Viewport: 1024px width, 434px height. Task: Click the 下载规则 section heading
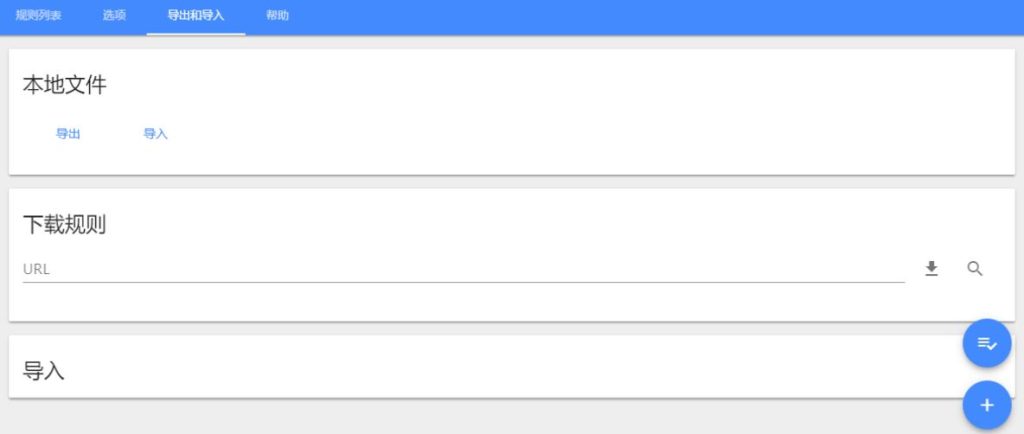click(65, 225)
